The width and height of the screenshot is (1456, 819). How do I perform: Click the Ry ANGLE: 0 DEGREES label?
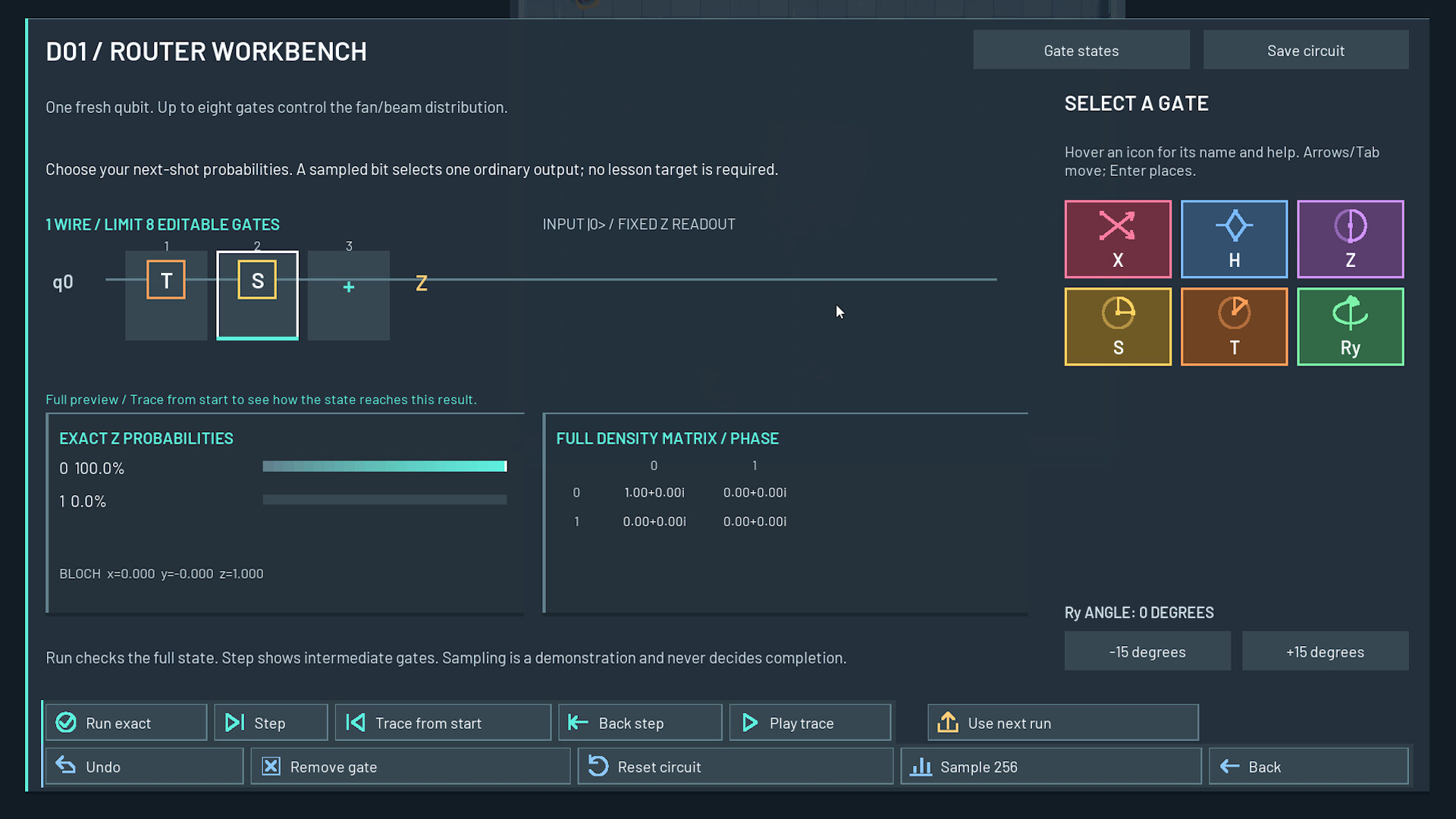[1139, 613]
